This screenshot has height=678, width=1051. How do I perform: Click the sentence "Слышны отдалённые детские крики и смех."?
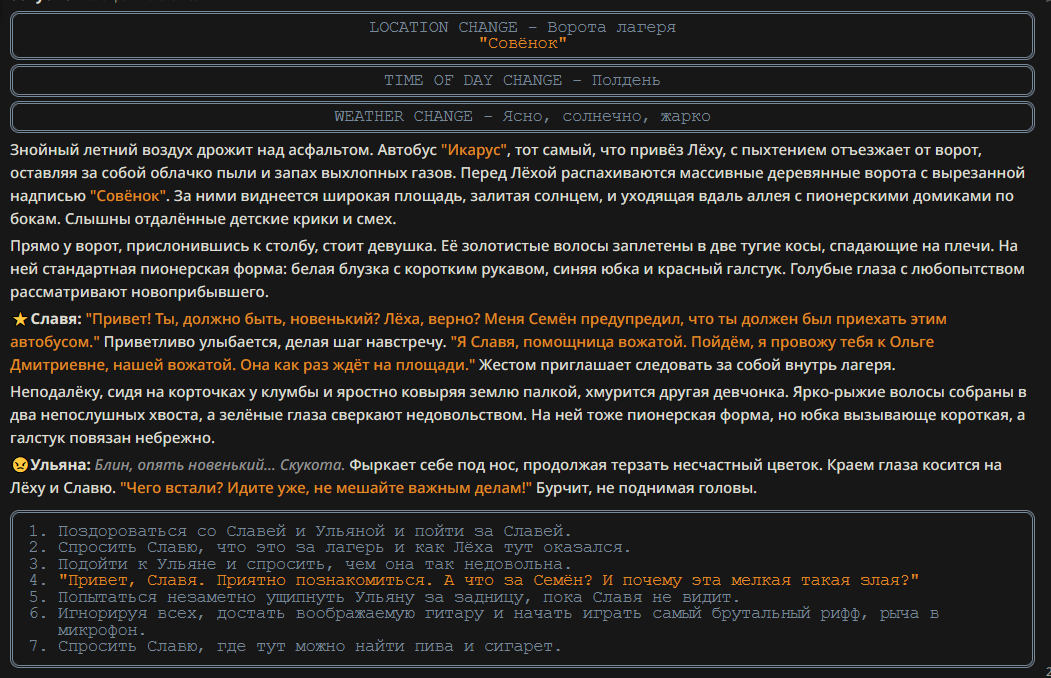231,219
